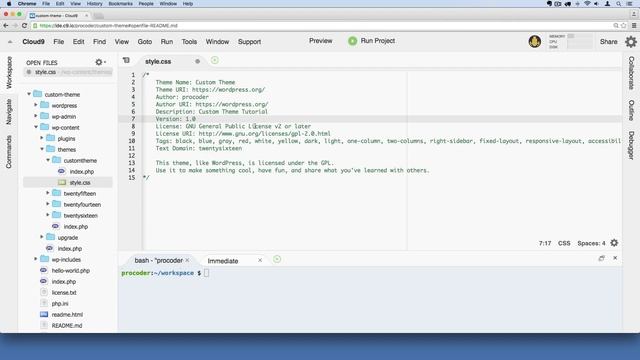Image resolution: width=640 pixels, height=360 pixels.
Task: Expand the twentyfourteen folder
Action: pyautogui.click(x=48, y=204)
